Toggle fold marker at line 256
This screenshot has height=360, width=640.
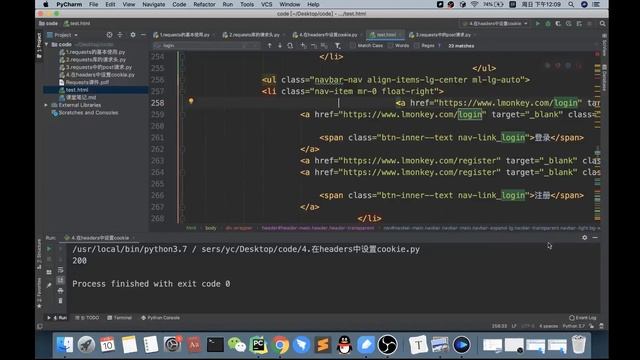pos(182,80)
